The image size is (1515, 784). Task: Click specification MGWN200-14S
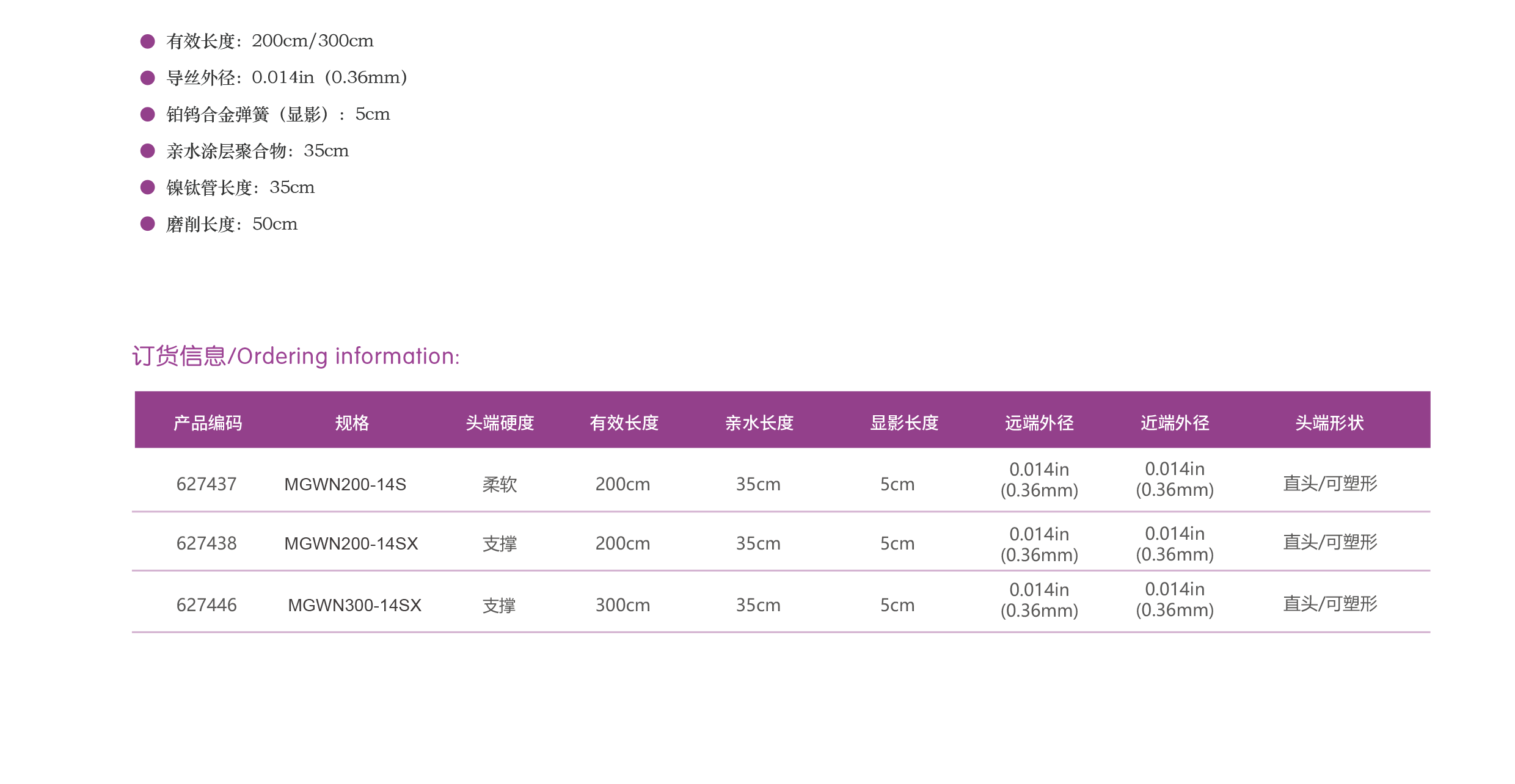point(345,485)
